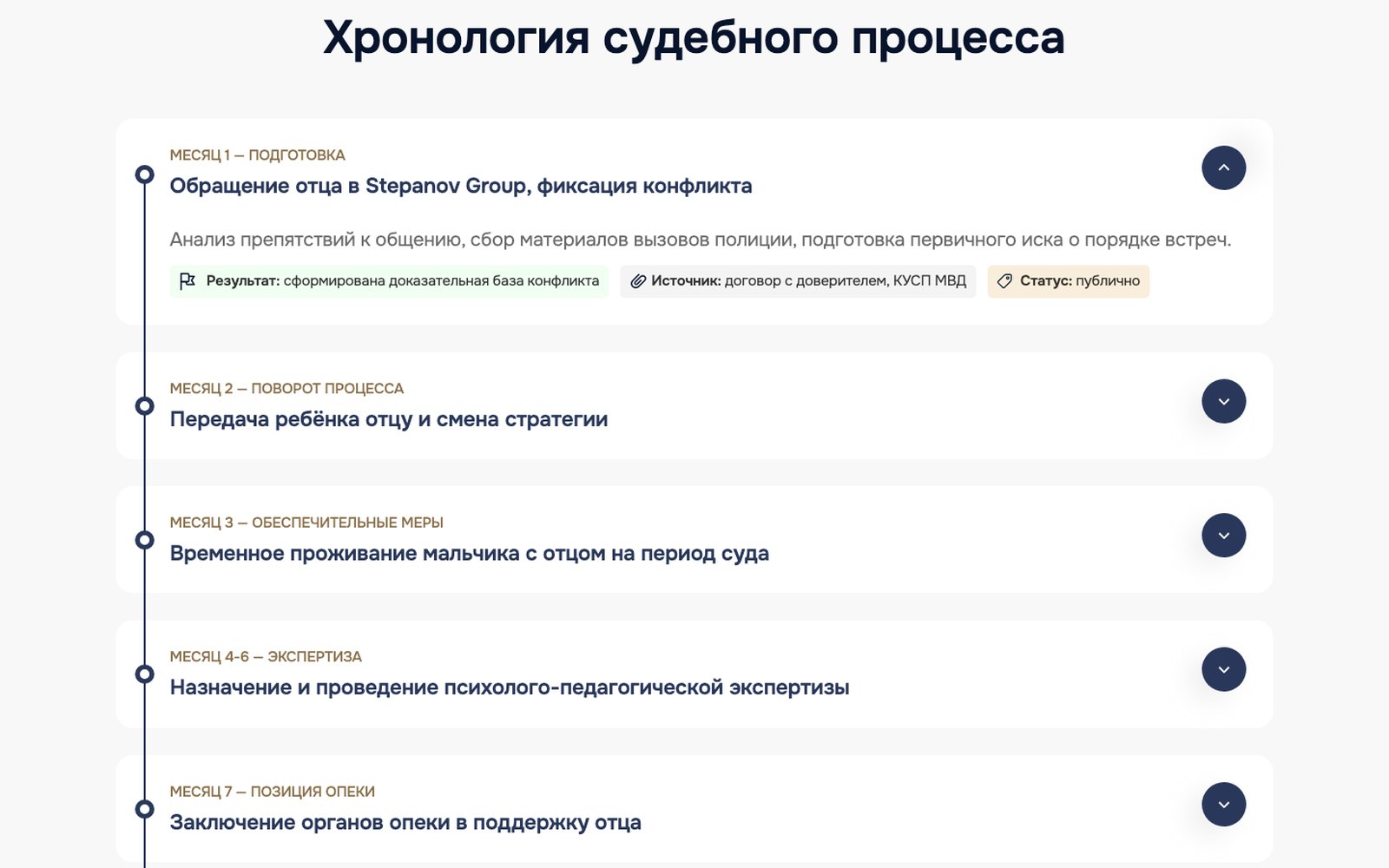Open the Временное проживание мальчика с отцом item
The height and width of the screenshot is (868, 1389).
click(694, 540)
